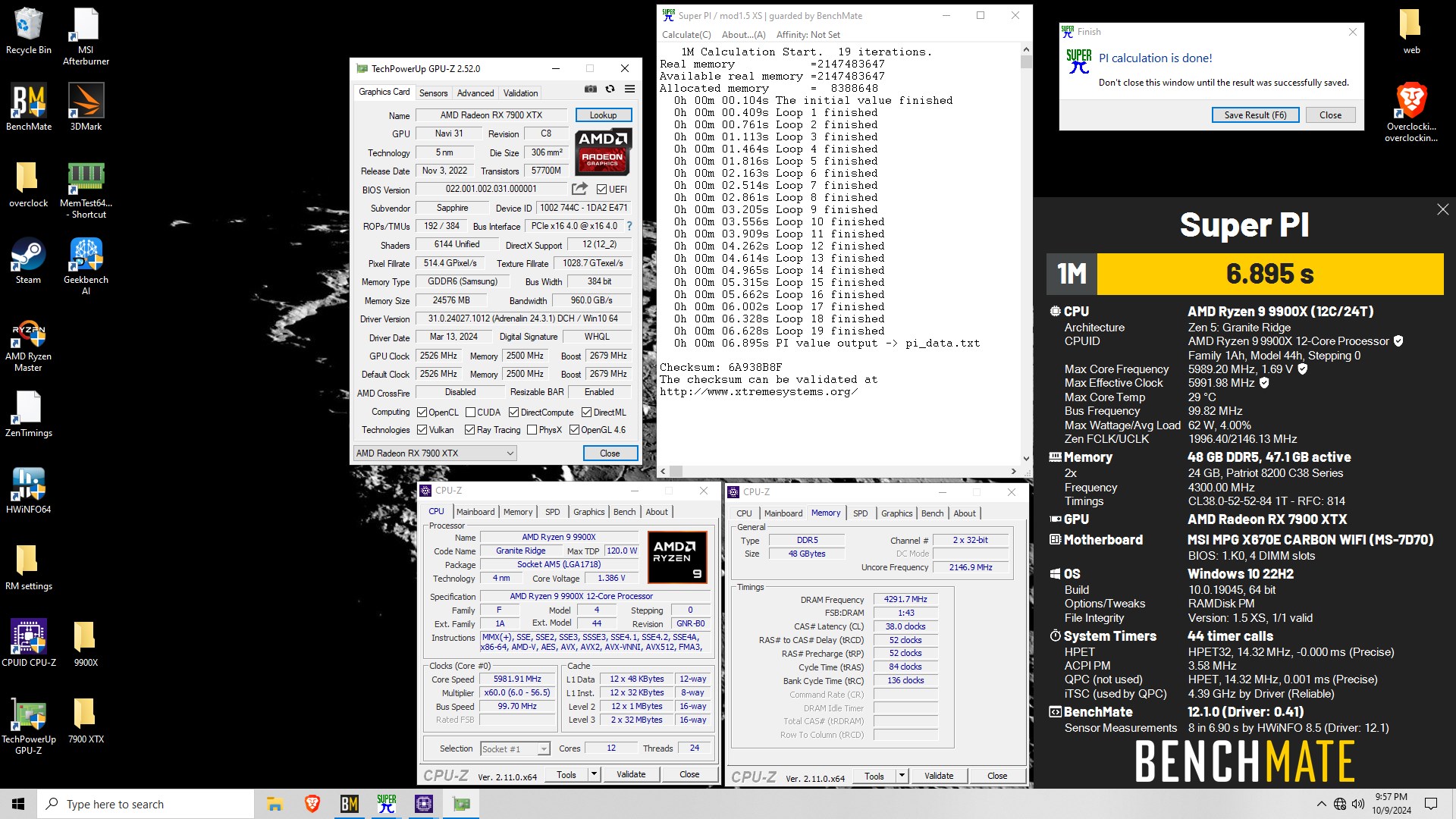The width and height of the screenshot is (1456, 819).
Task: Toggle PhysX checkbox in GPU-Z
Action: pos(532,430)
